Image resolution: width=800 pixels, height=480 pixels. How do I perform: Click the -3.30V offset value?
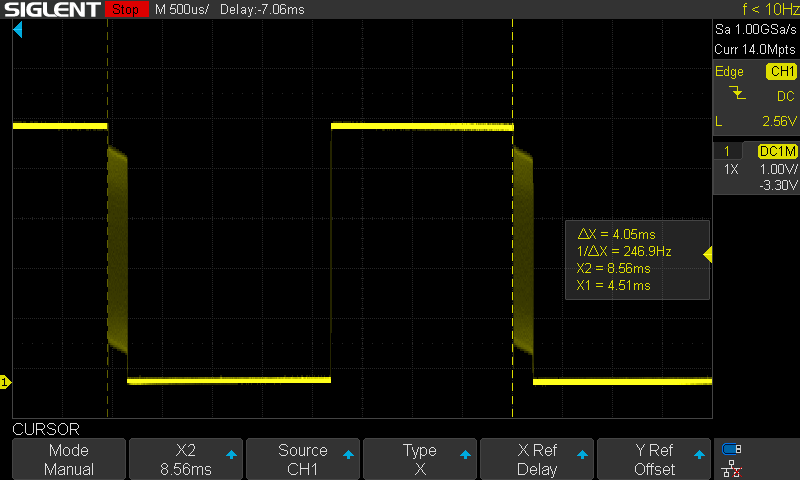pos(778,185)
